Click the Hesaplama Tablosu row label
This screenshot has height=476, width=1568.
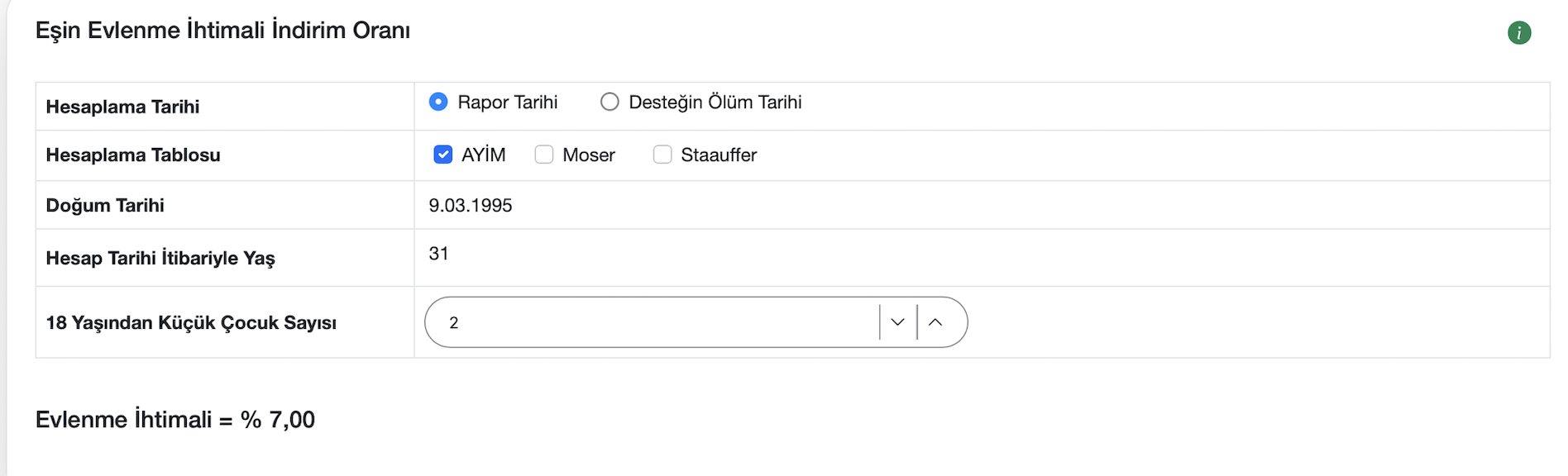133,155
